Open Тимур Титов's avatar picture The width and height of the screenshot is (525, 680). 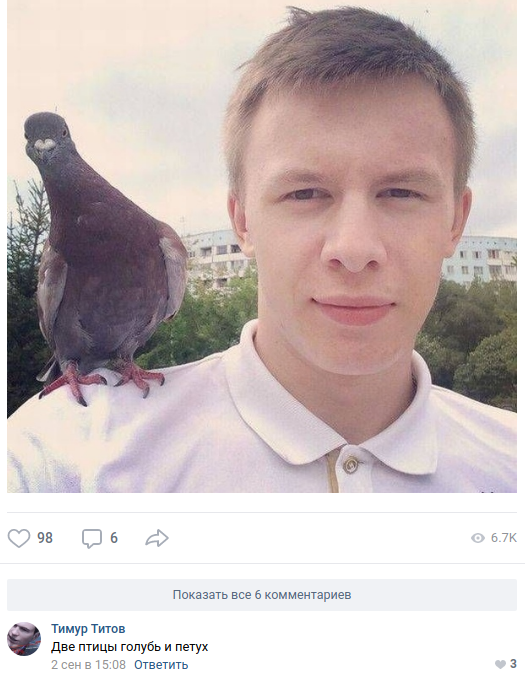pyautogui.click(x=24, y=639)
